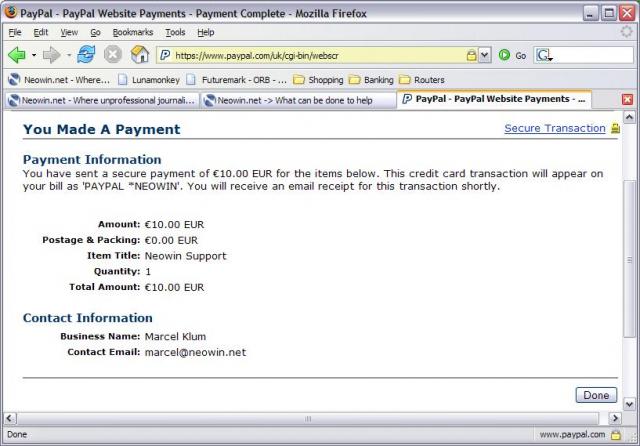Reload the page with the Refresh icon
Screen dimensions: 640x446
pos(86,54)
